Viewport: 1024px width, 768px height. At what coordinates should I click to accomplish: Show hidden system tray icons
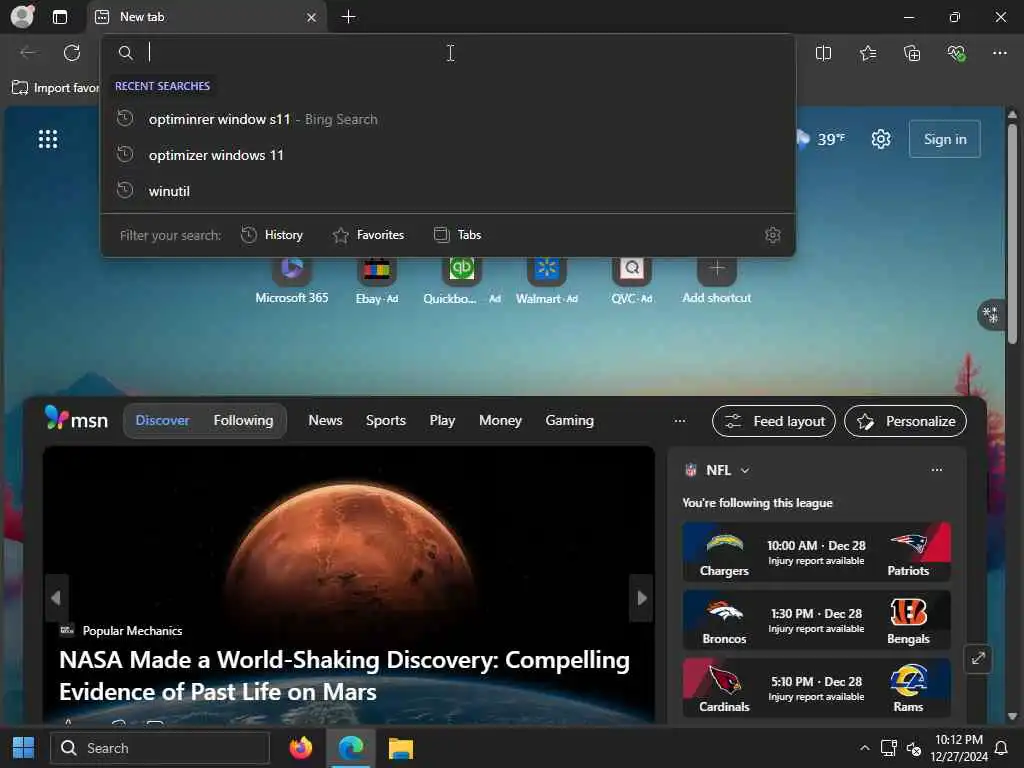(x=865, y=748)
